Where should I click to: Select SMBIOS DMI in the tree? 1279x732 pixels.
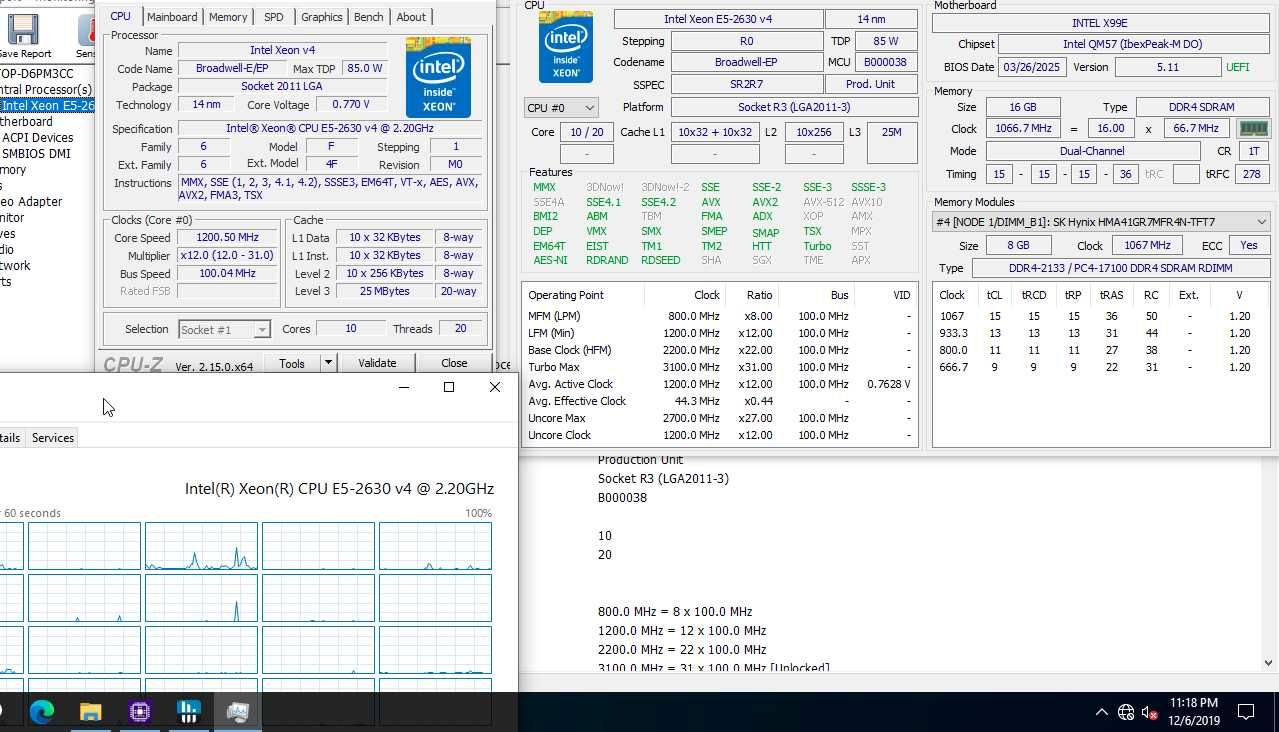click(35, 154)
